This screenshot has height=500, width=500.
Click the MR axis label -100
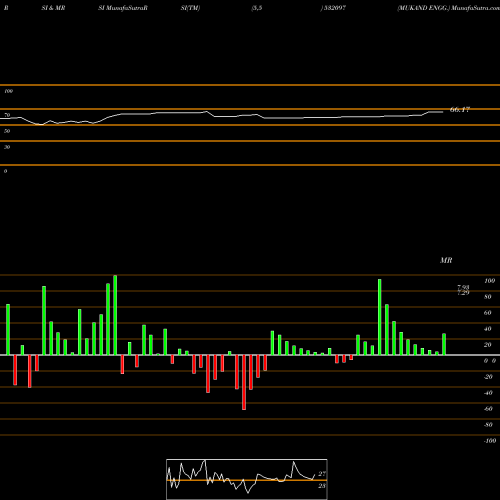(x=490, y=441)
